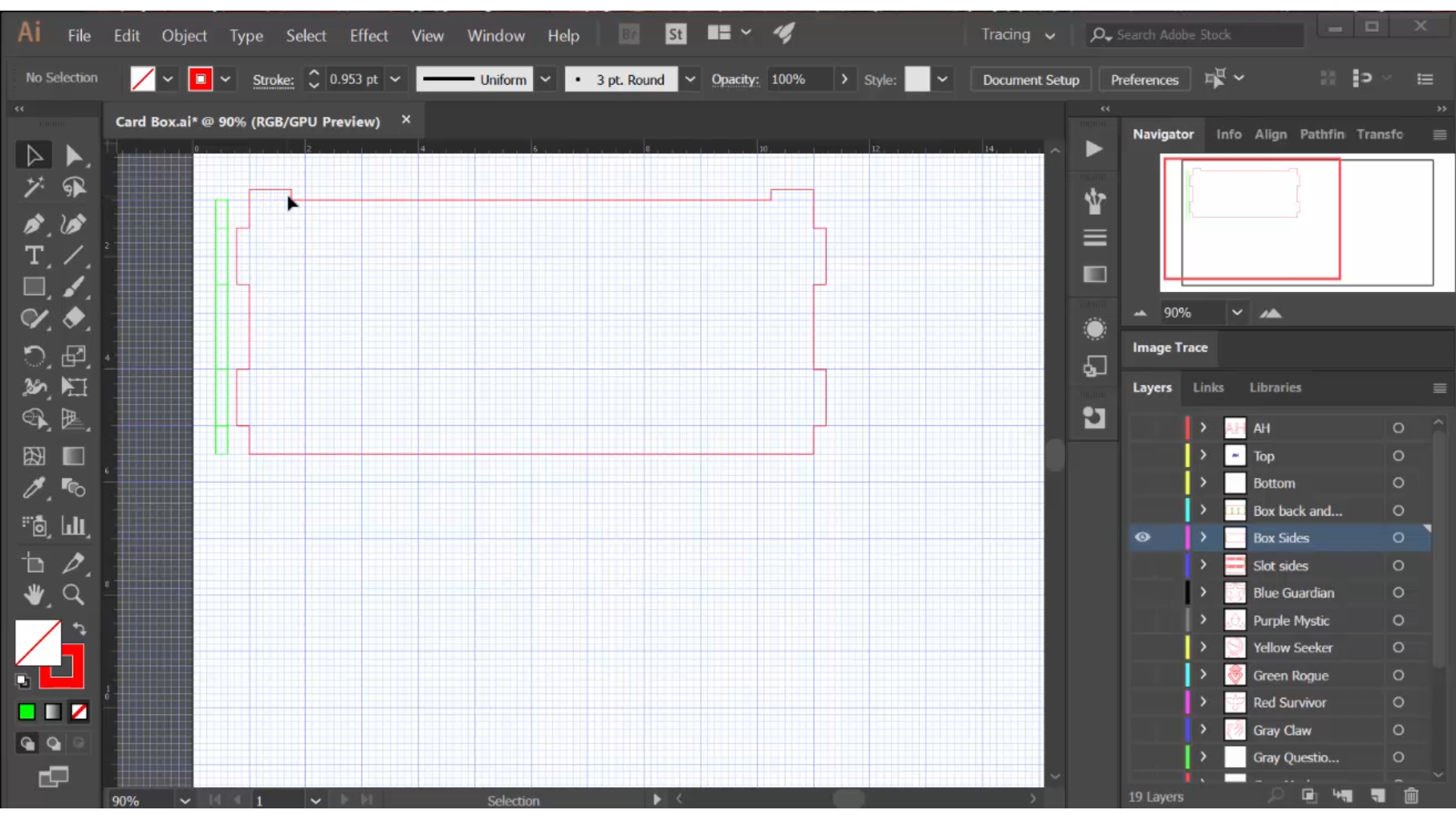
Task: Select the Type tool
Action: point(33,254)
